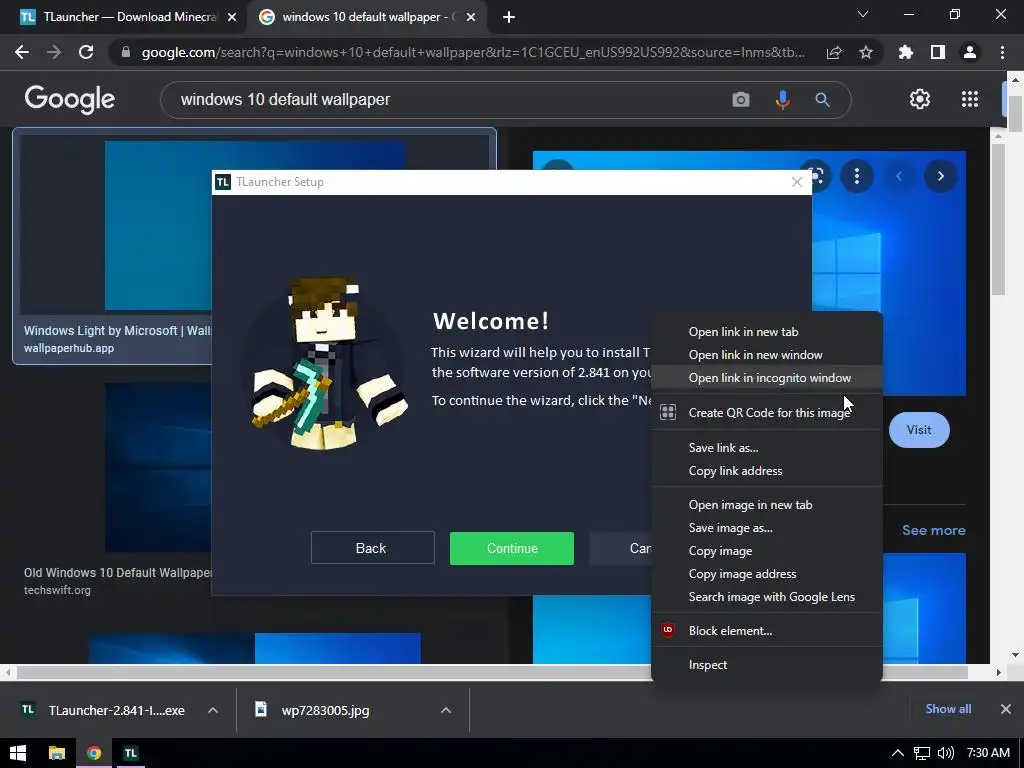Open Chrome's three-dot menu
Image resolution: width=1024 pixels, height=768 pixels.
point(1002,52)
